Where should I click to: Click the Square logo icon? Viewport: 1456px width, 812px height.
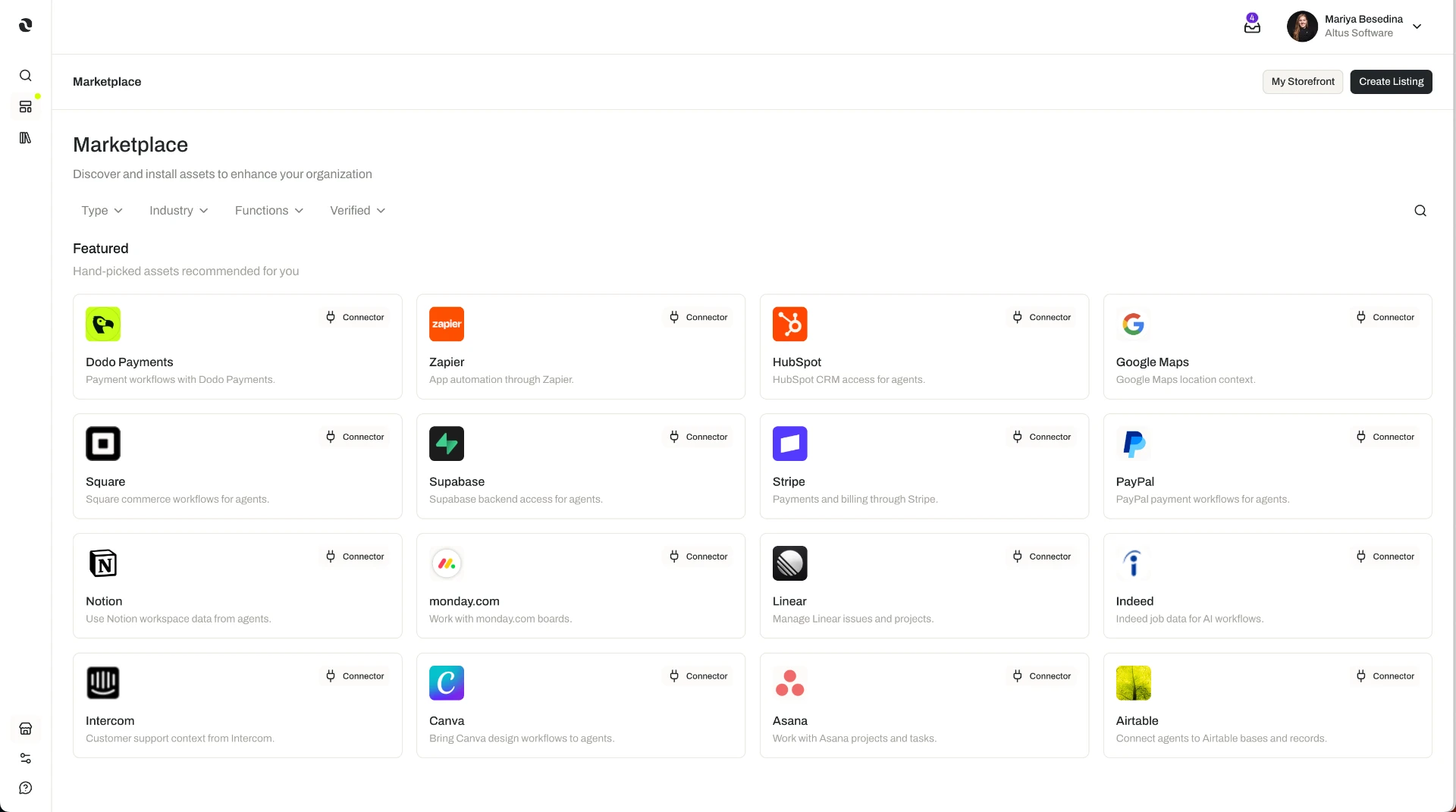coord(103,444)
